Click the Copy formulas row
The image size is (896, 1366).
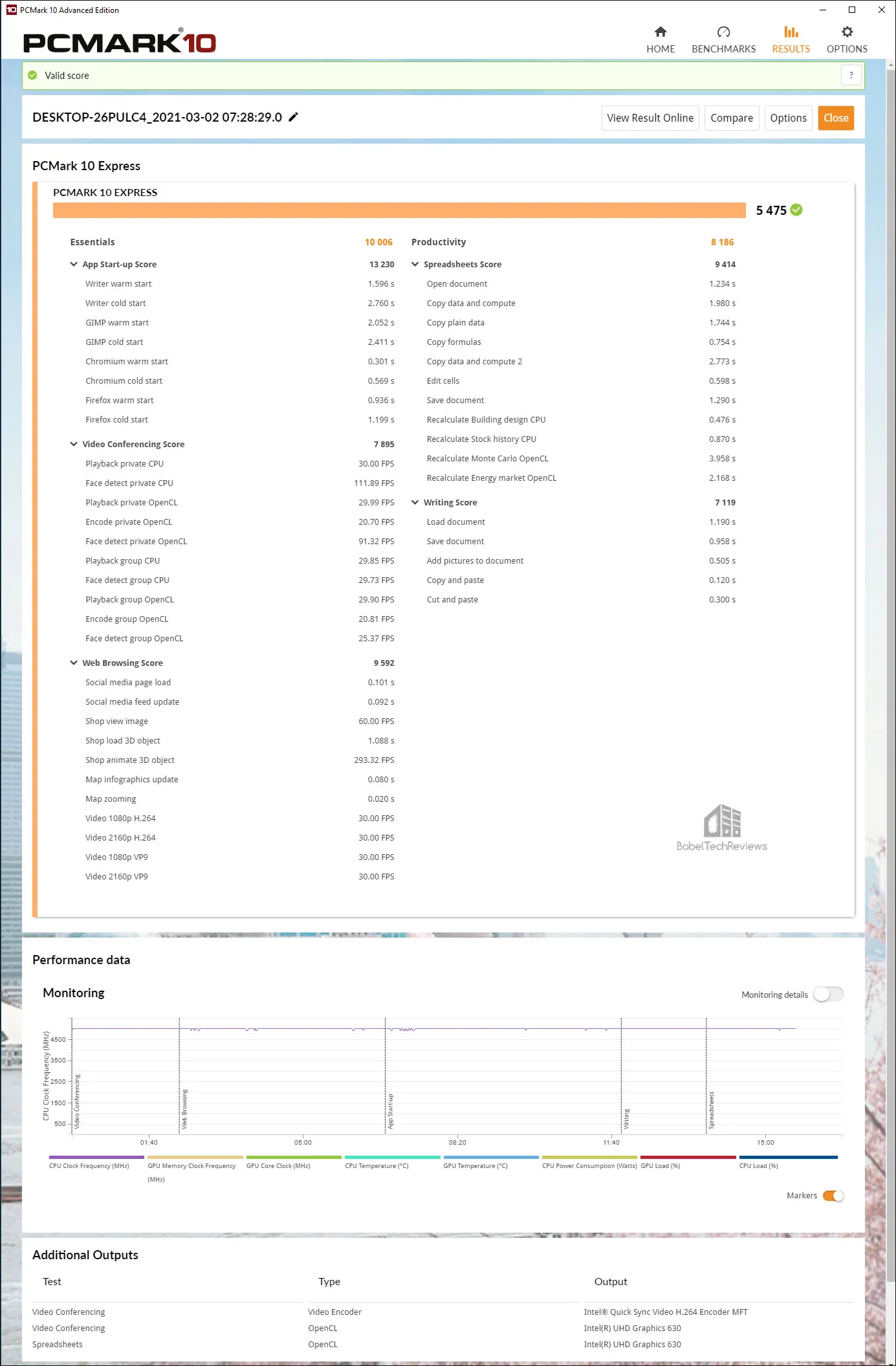click(x=581, y=342)
